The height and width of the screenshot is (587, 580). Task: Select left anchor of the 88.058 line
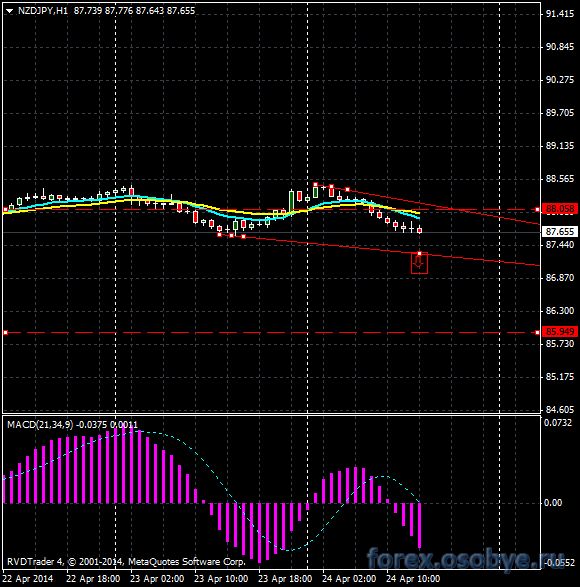coord(5,210)
